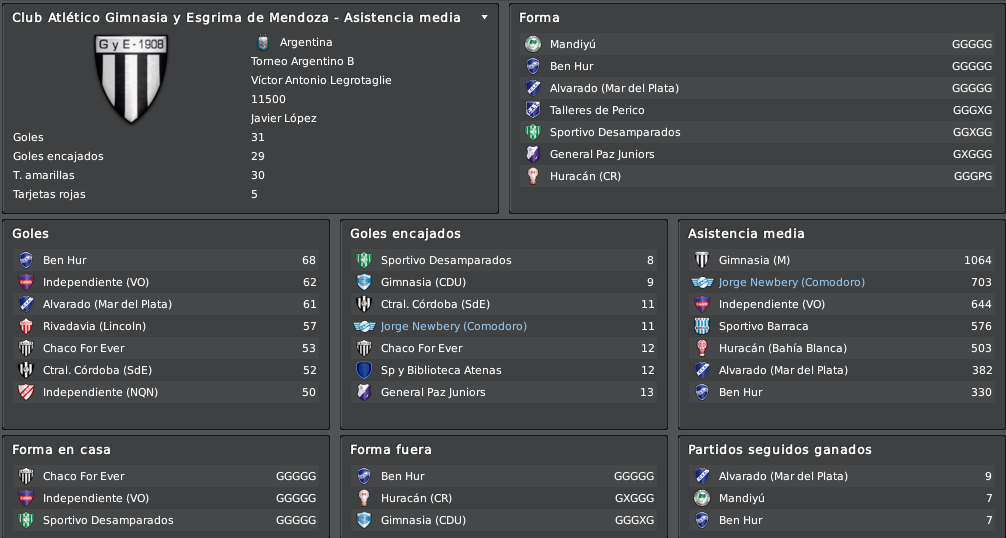
Task: Select Alvarado row in Partidos seguidos ganados
Action: [842, 476]
